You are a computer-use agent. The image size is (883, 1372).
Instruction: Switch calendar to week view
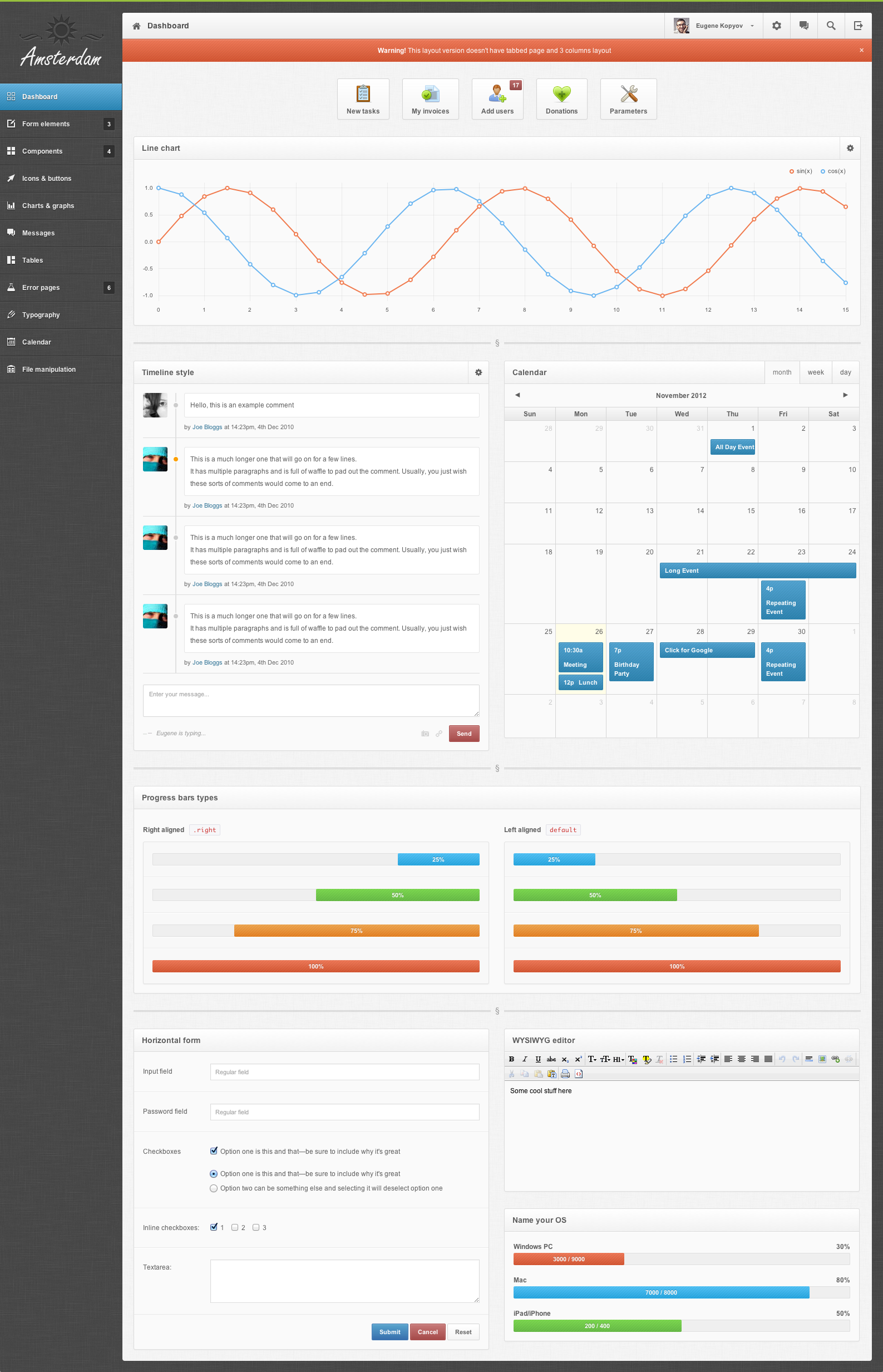pos(816,372)
